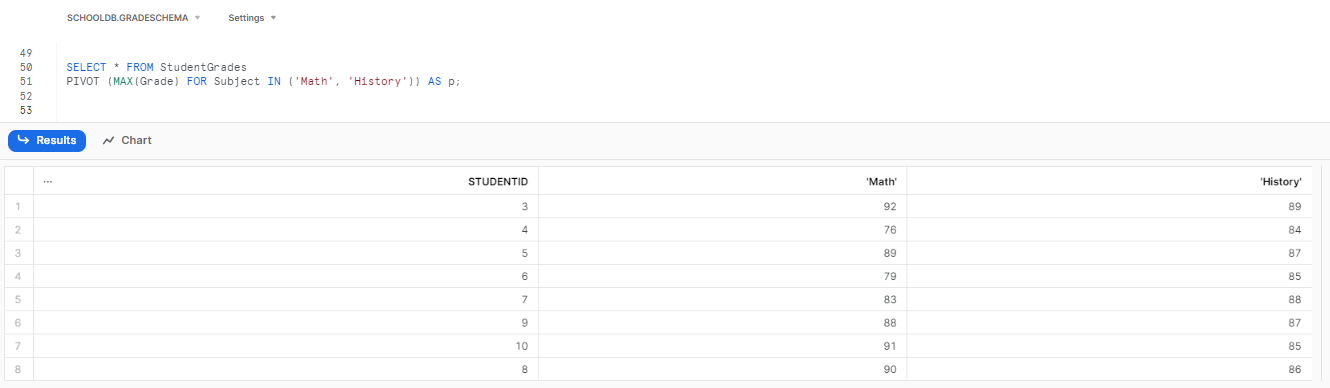Click row number 1 in results grid
Image resolution: width=1330 pixels, height=388 pixels.
point(19,207)
